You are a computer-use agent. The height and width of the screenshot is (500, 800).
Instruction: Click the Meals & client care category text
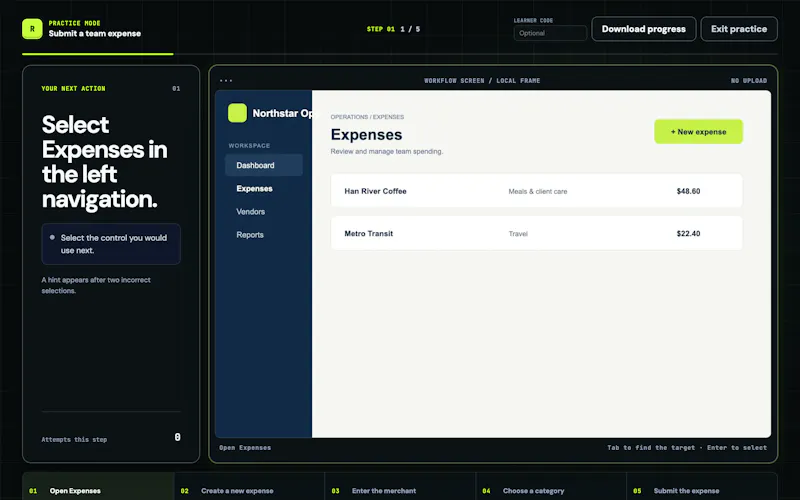[x=538, y=191]
